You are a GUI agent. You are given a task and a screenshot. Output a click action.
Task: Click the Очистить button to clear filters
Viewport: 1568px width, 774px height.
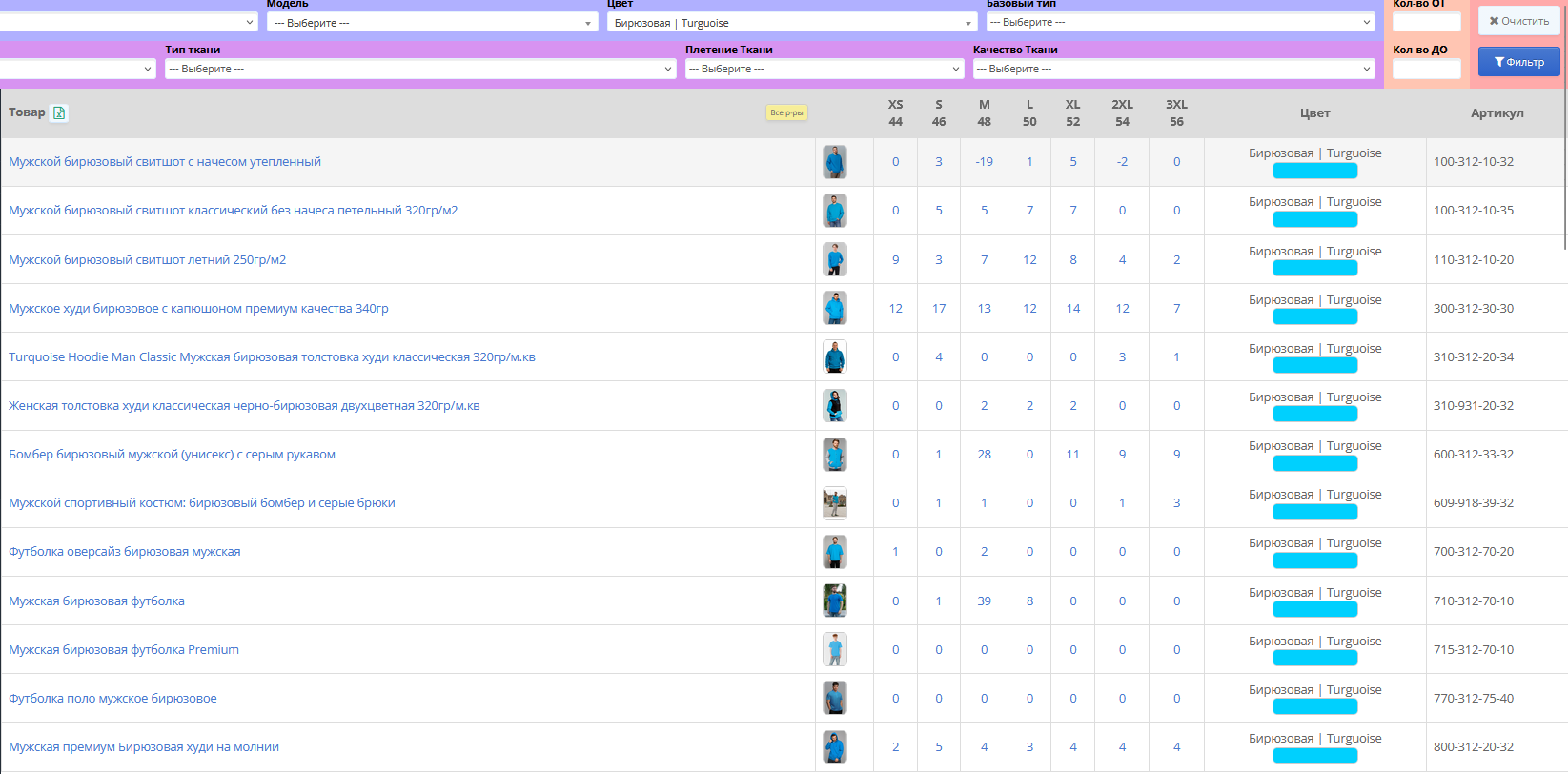[x=1518, y=21]
